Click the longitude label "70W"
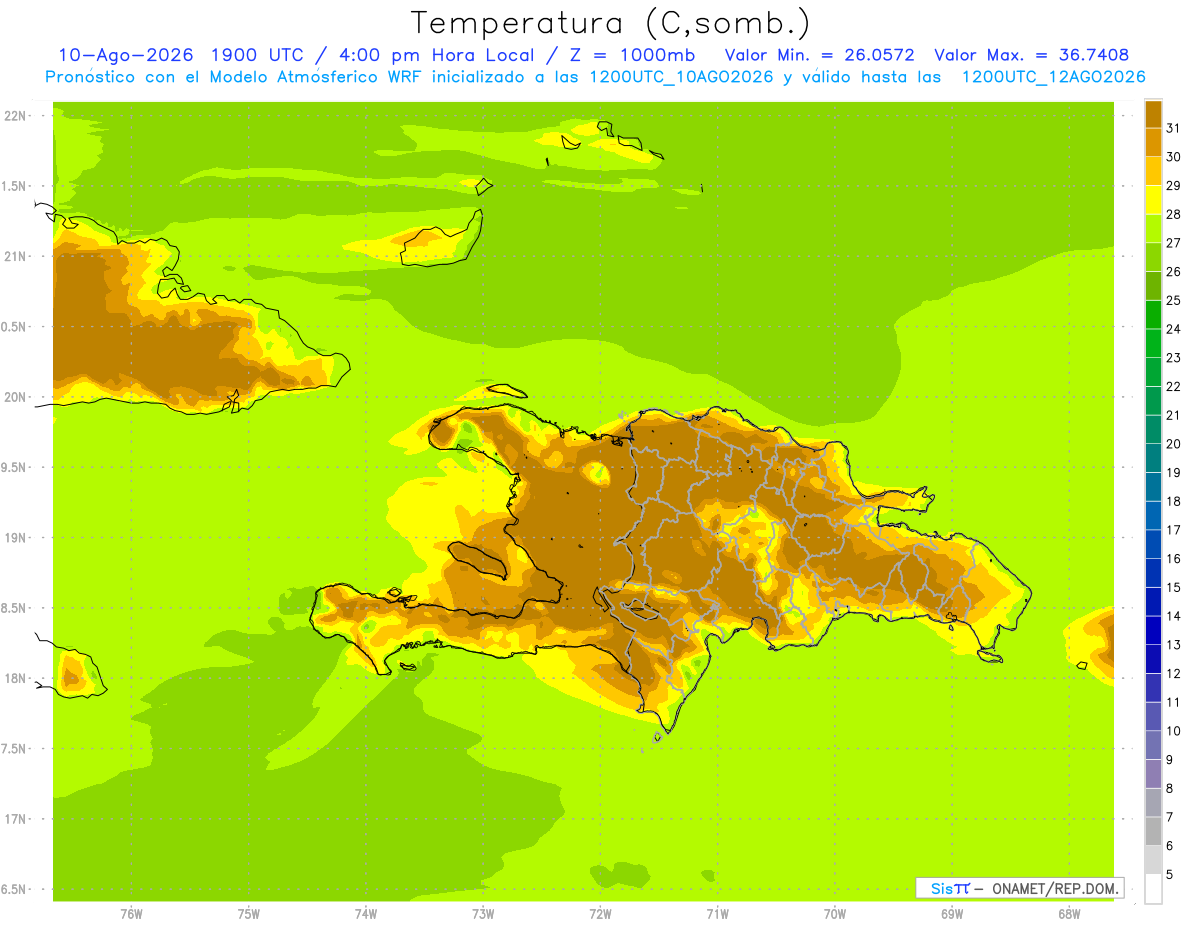This screenshot has width=1200, height=927. pos(834,914)
